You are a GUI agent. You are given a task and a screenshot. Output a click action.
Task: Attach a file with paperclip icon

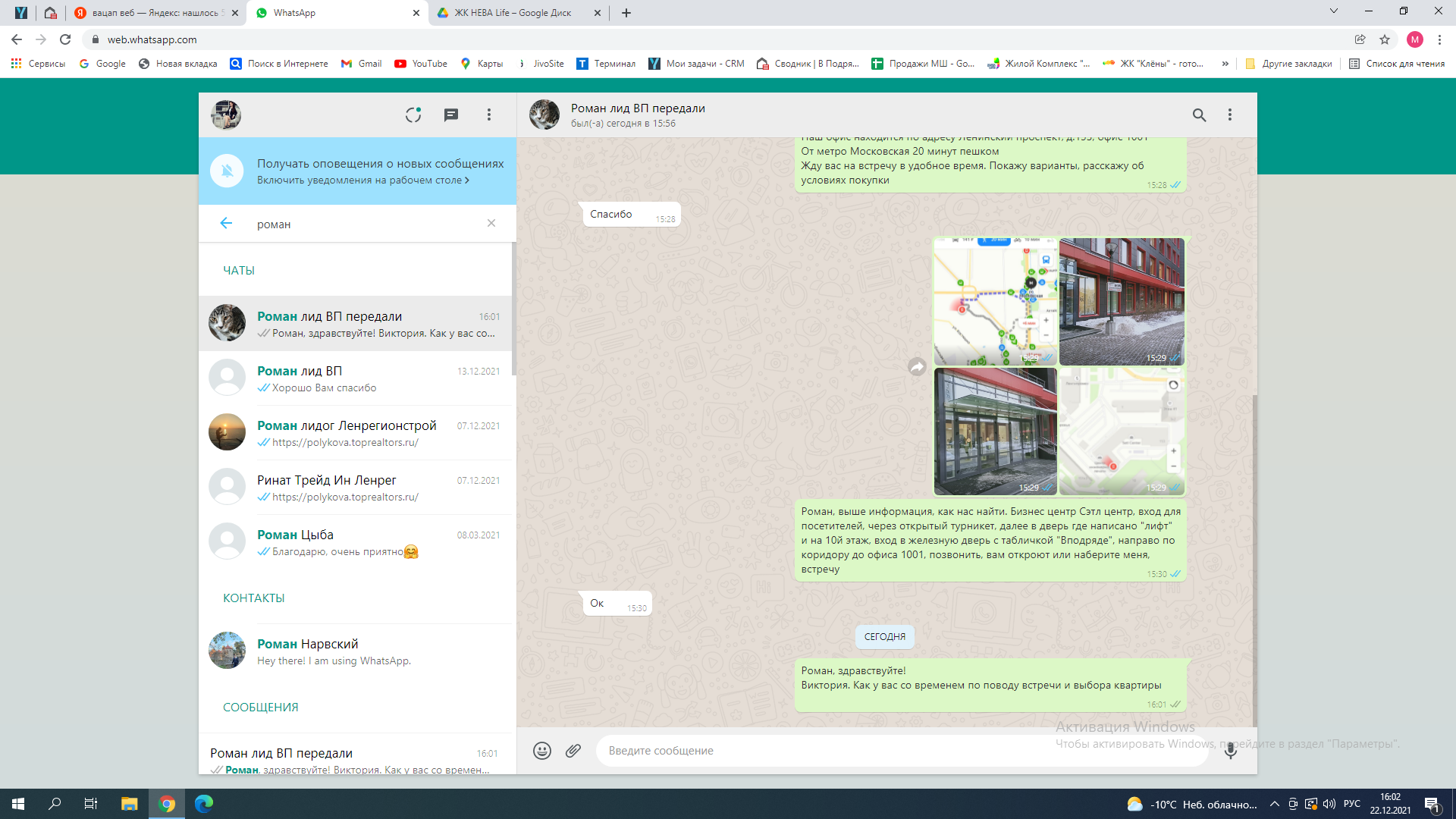pos(573,751)
